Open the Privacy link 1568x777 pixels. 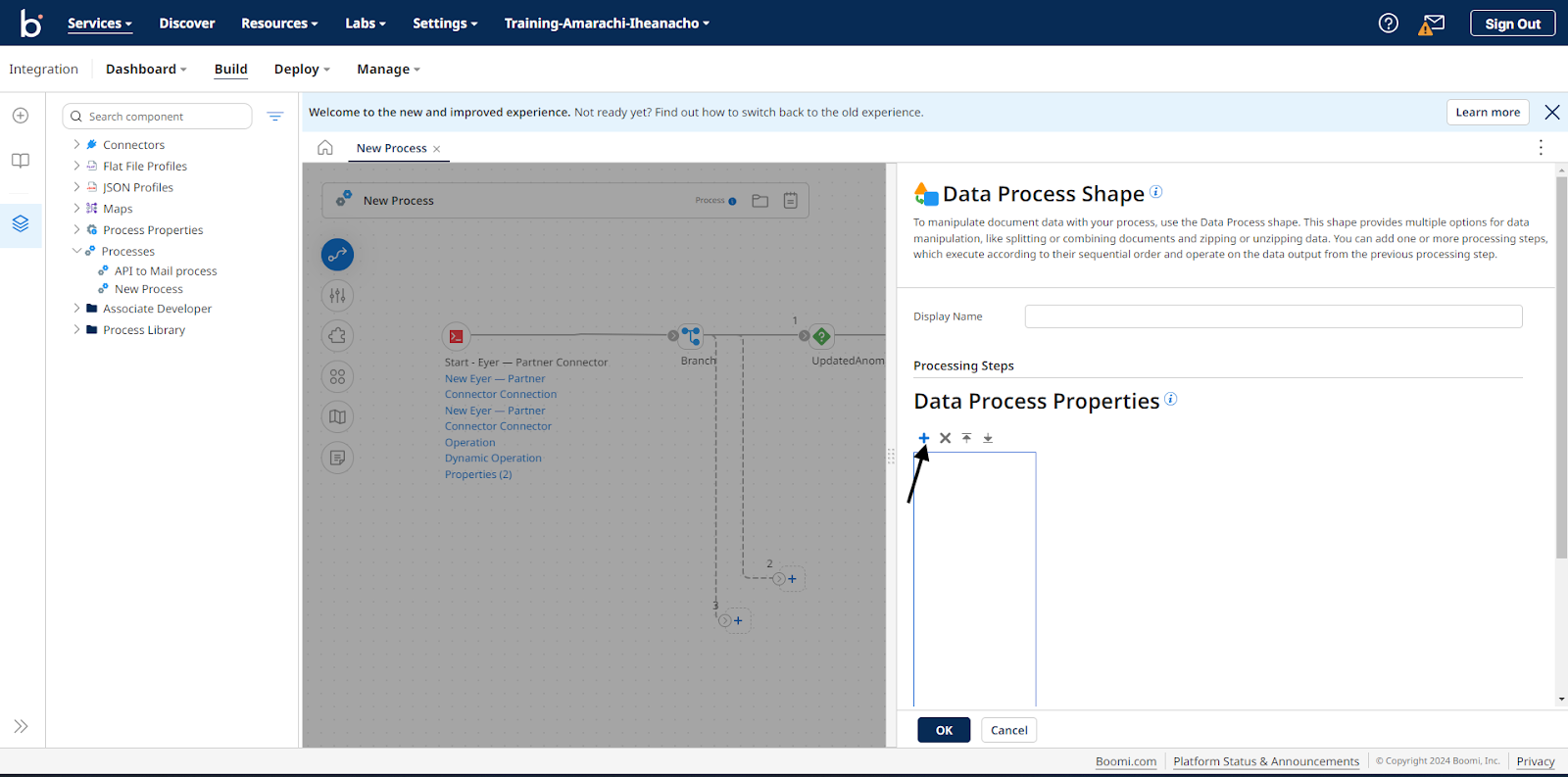[1536, 761]
